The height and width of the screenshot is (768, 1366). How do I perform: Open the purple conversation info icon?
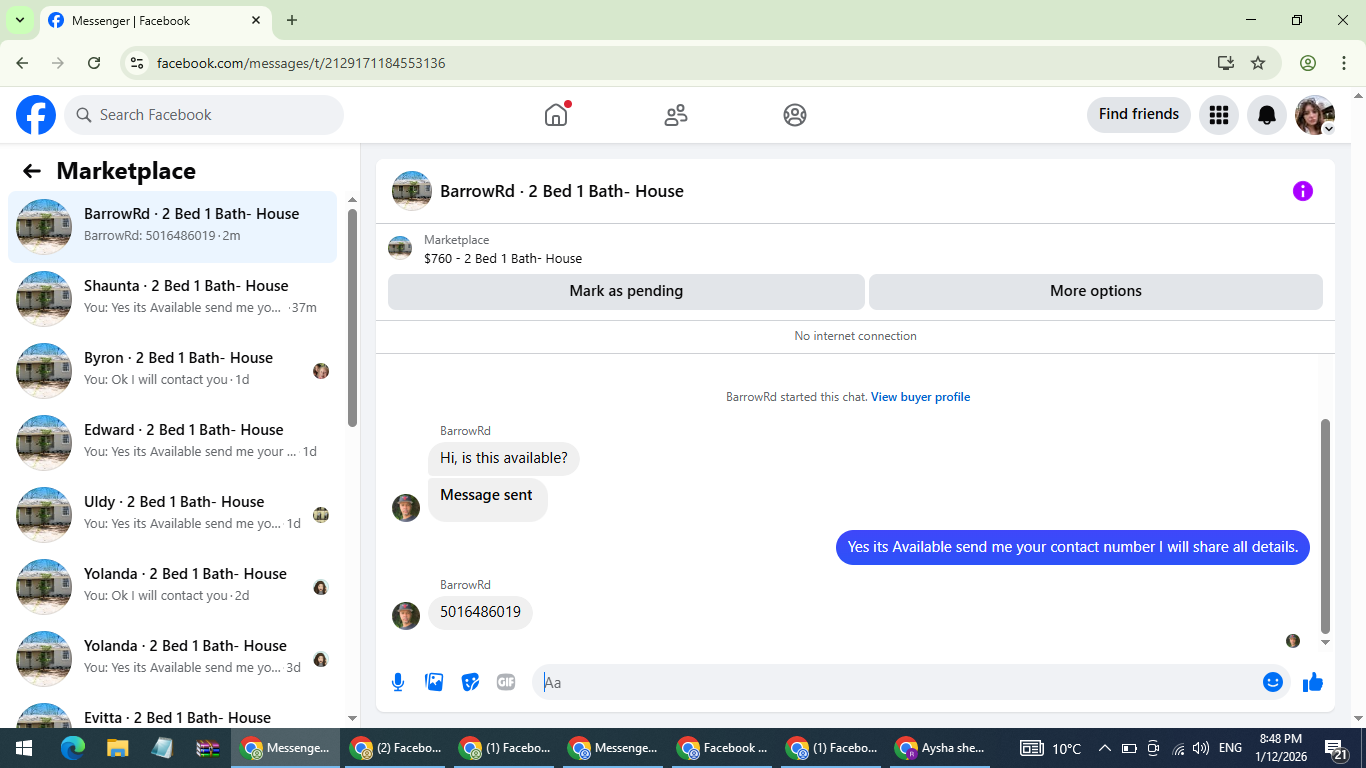(1302, 191)
